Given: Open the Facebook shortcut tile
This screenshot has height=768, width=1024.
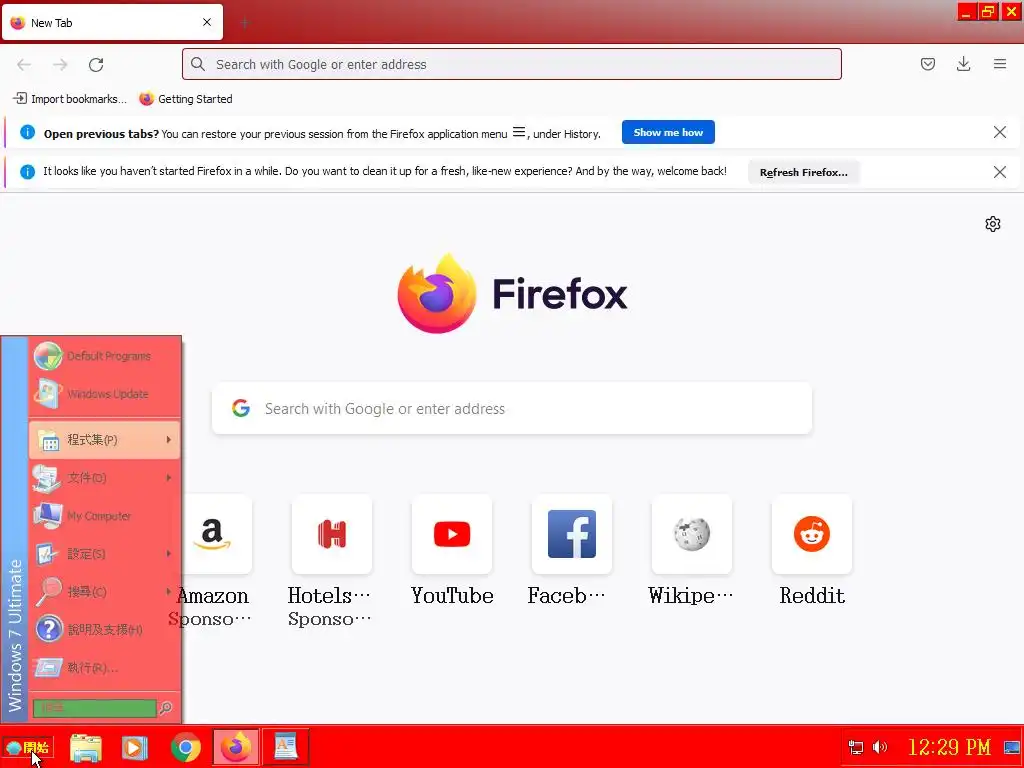Looking at the screenshot, I should click(571, 534).
